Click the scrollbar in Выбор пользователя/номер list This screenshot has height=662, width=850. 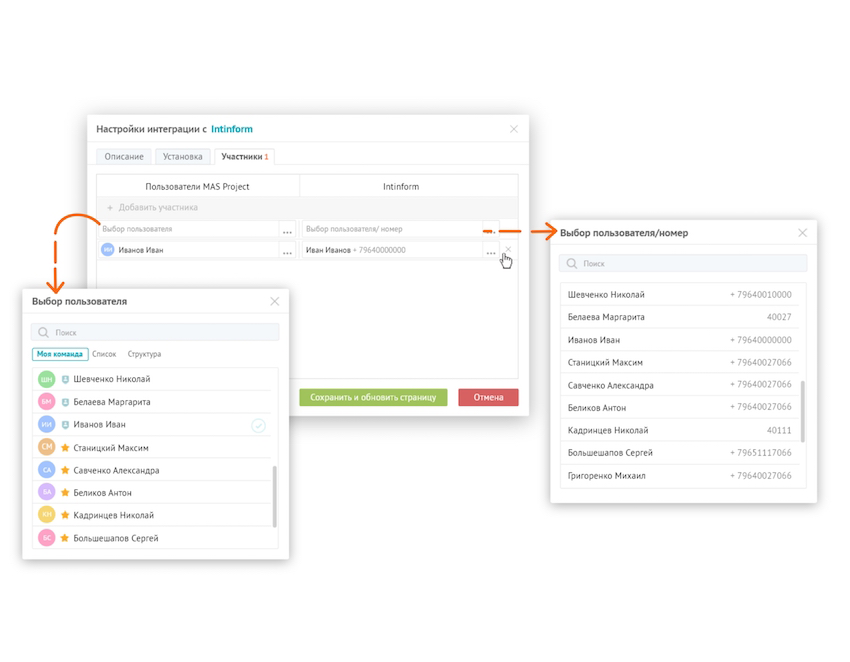pos(804,410)
